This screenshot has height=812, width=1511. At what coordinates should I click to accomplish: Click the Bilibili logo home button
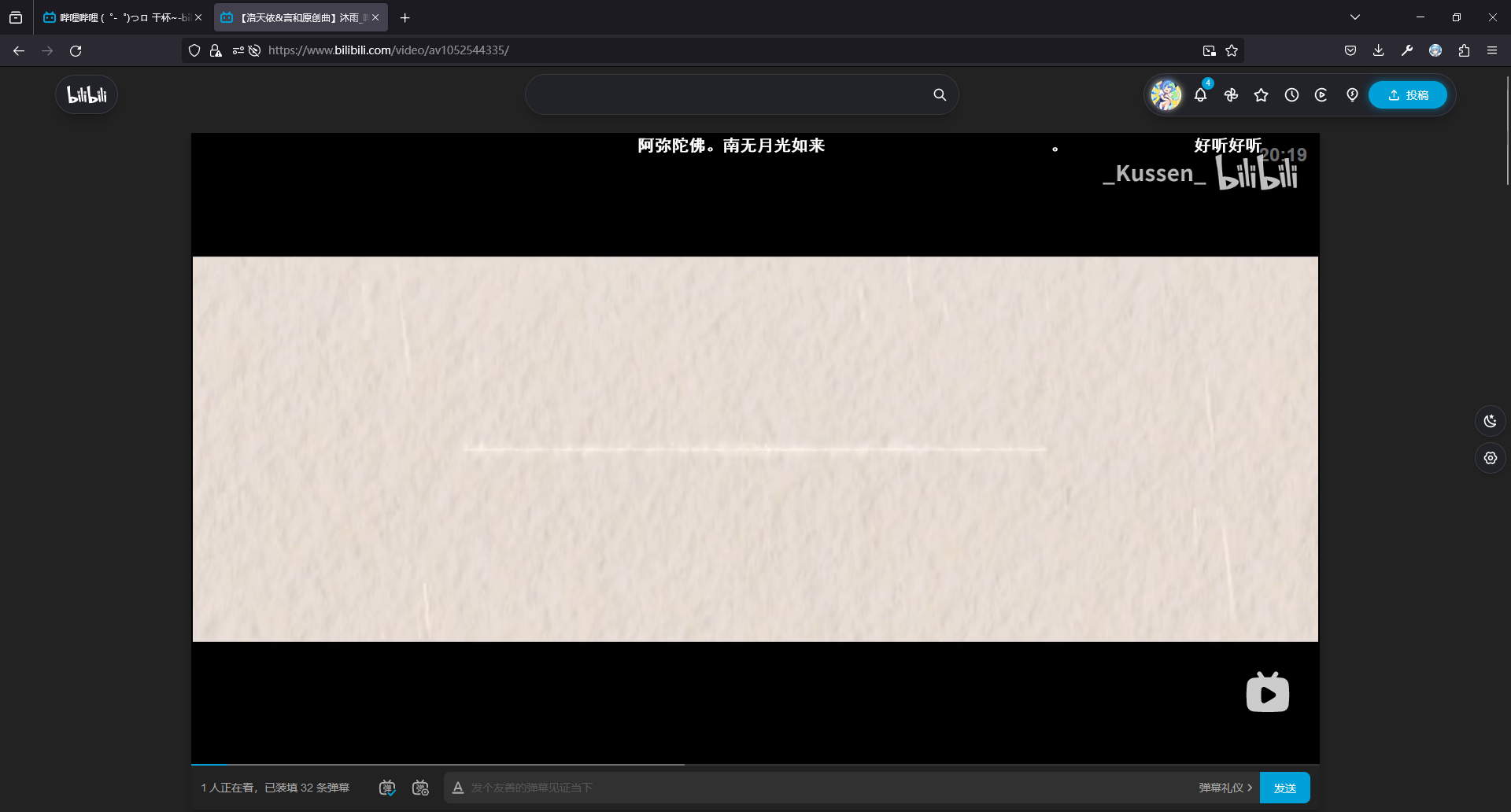point(87,95)
